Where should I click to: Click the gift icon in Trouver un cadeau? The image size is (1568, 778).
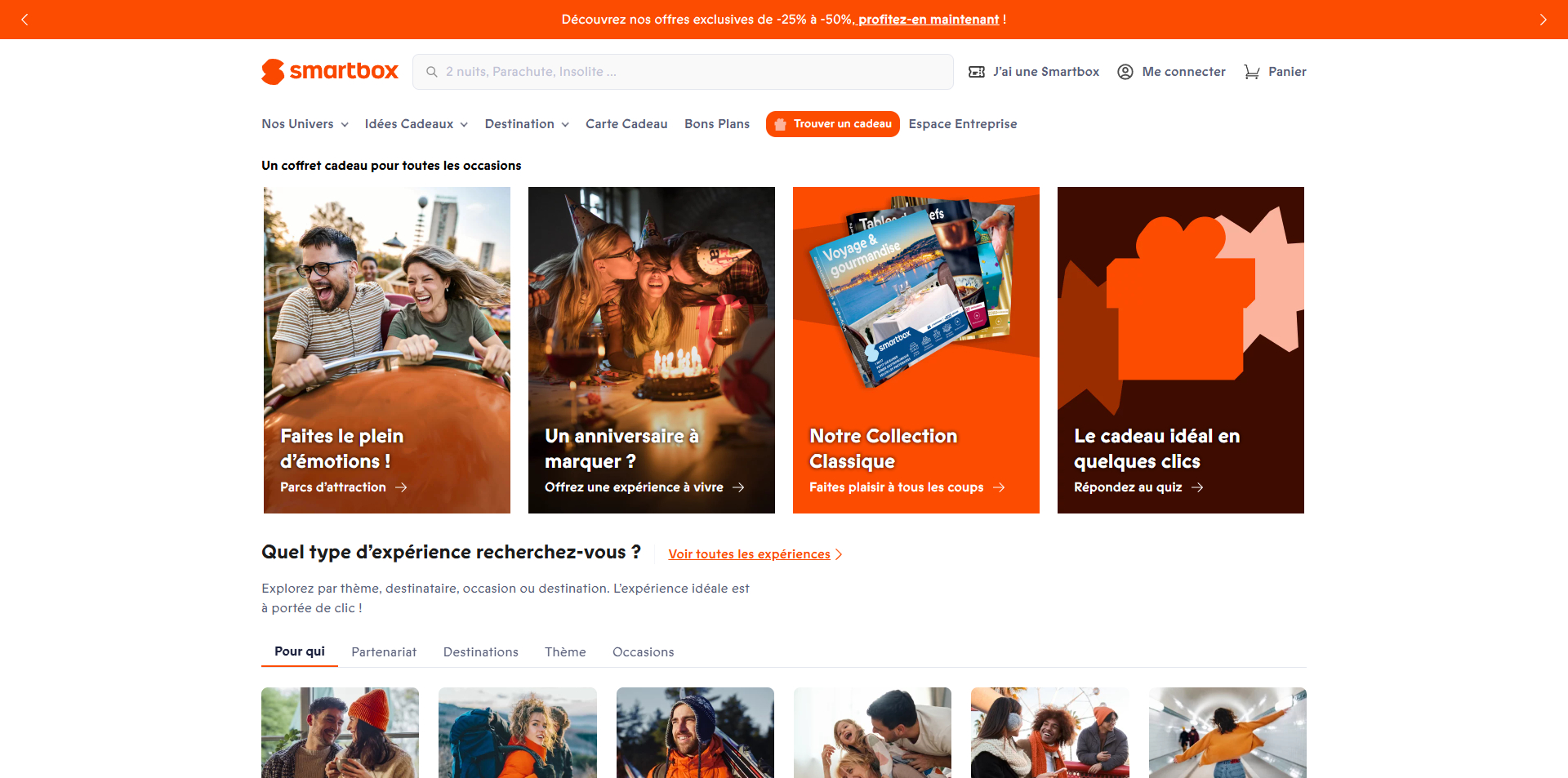tap(780, 124)
